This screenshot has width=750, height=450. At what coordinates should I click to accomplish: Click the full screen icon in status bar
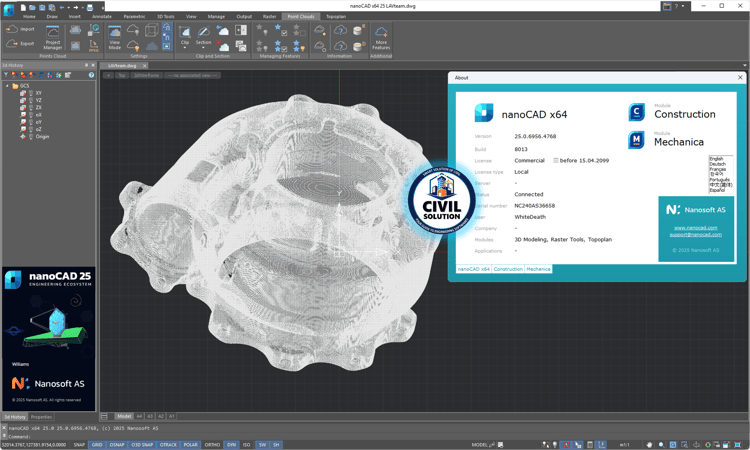pyautogui.click(x=738, y=445)
